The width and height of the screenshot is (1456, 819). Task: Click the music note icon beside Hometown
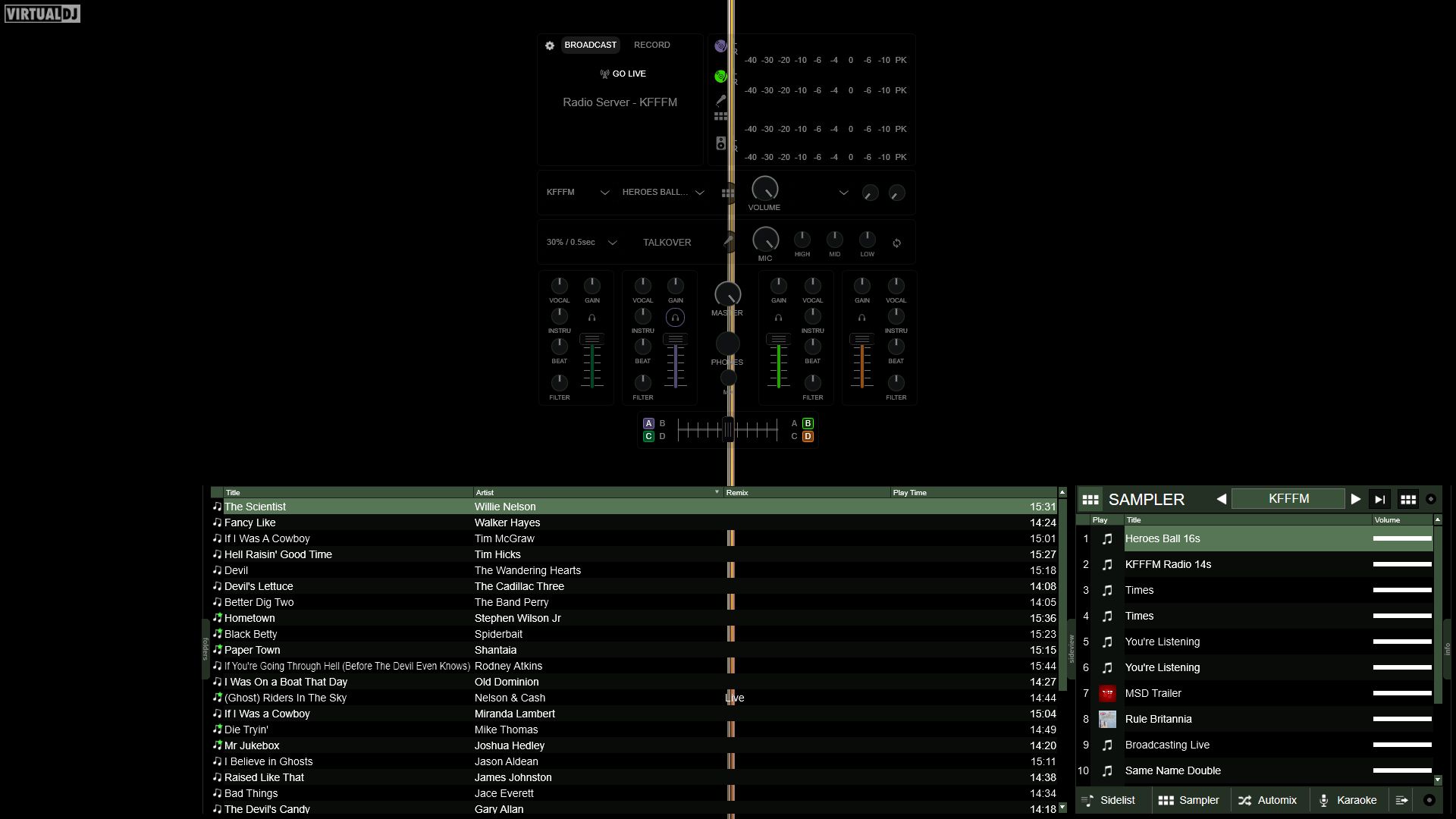pos(217,618)
